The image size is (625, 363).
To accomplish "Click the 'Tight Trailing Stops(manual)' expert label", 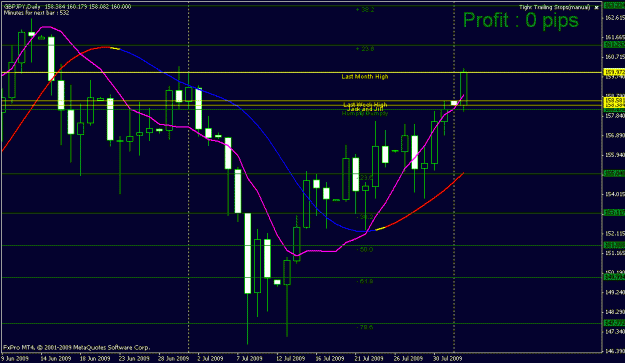I will click(x=554, y=8).
